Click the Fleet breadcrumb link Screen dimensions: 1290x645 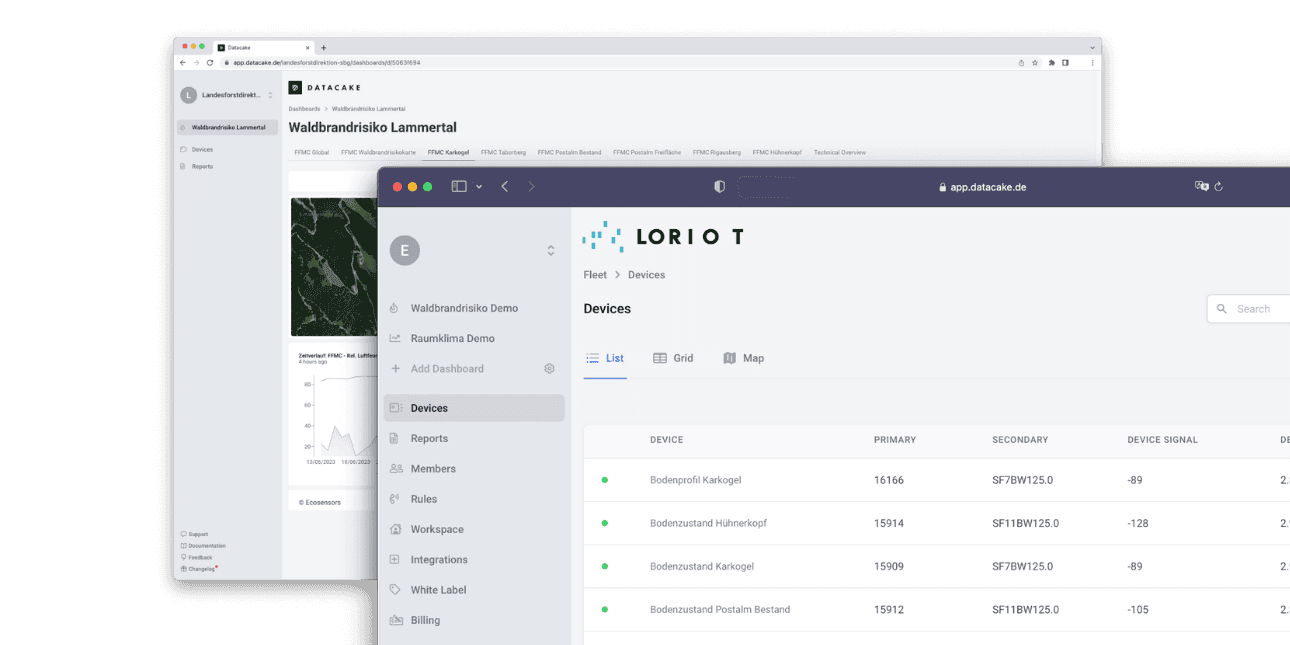[x=595, y=275]
